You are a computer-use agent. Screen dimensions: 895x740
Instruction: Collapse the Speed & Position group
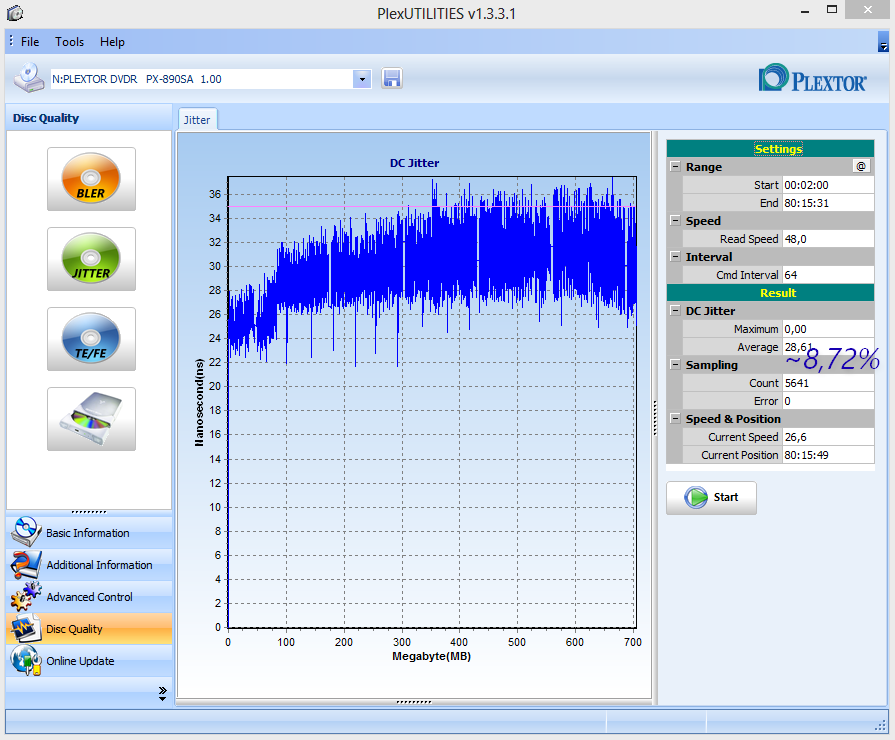point(675,419)
